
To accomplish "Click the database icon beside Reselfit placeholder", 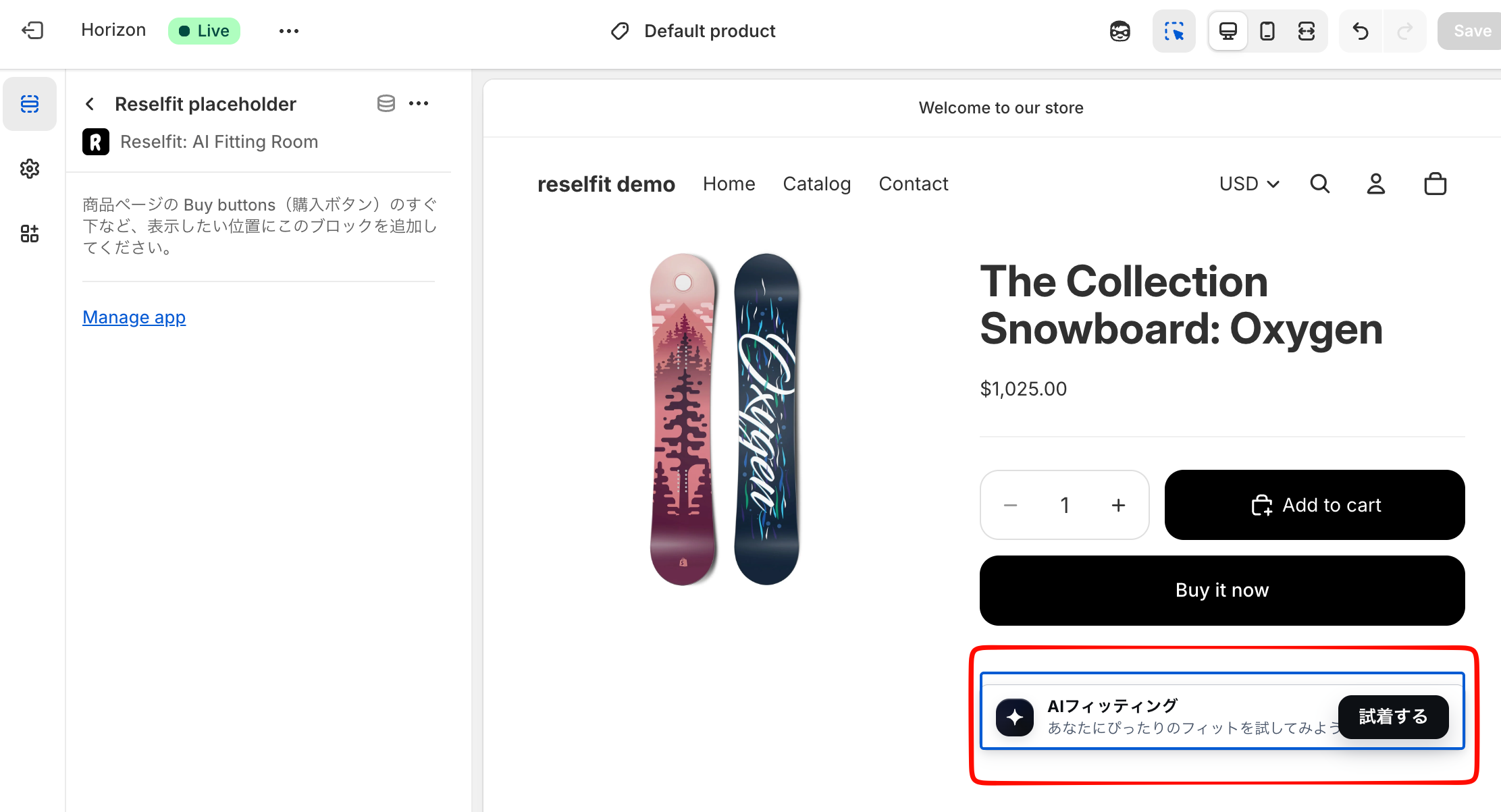I will click(x=386, y=103).
